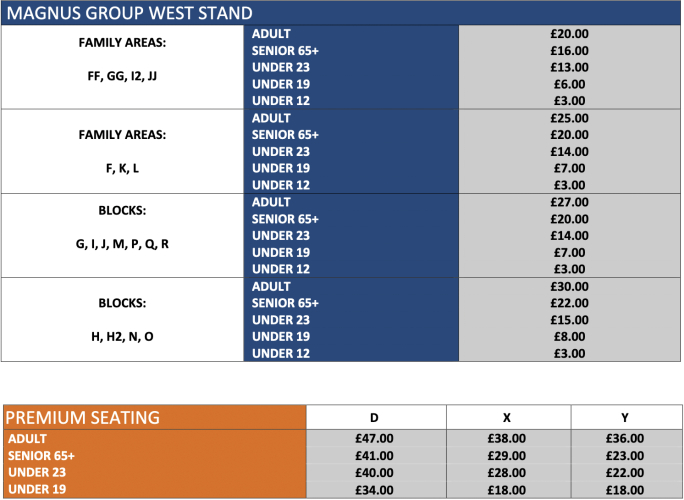This screenshot has height=500, width=684.
Task: Select Blocks G, I, J, M, P, Q, R cell
Action: pos(122,236)
